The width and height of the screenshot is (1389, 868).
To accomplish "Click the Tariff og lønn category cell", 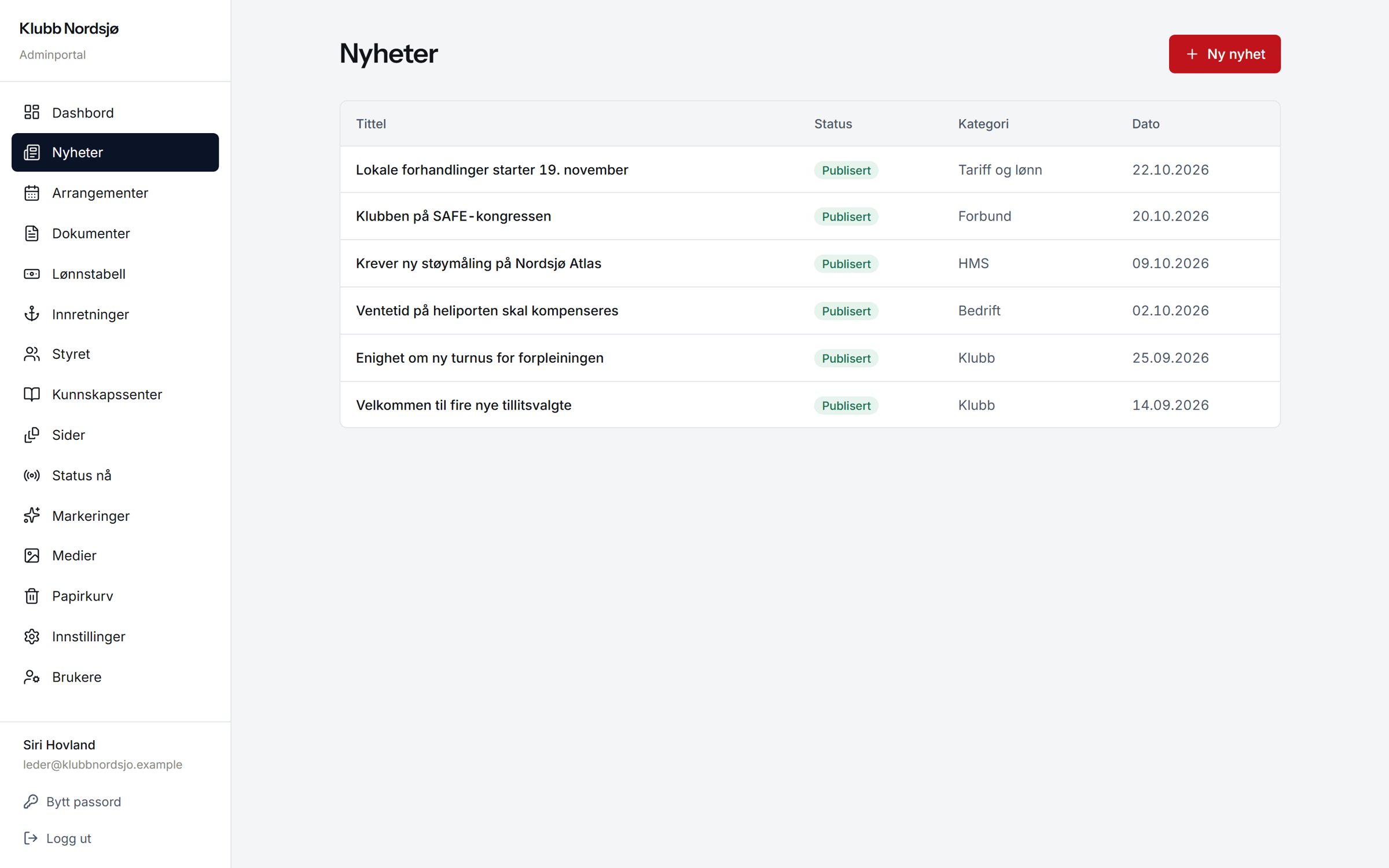I will point(1000,170).
